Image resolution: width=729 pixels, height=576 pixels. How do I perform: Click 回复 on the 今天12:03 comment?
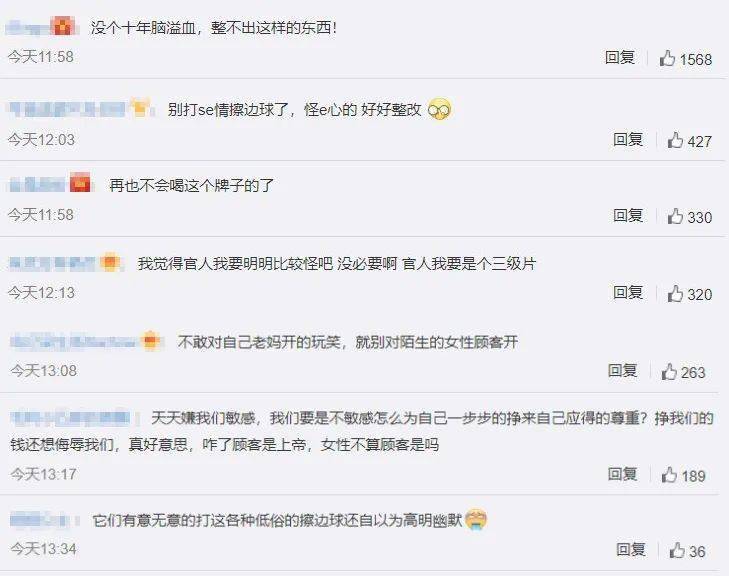(628, 139)
